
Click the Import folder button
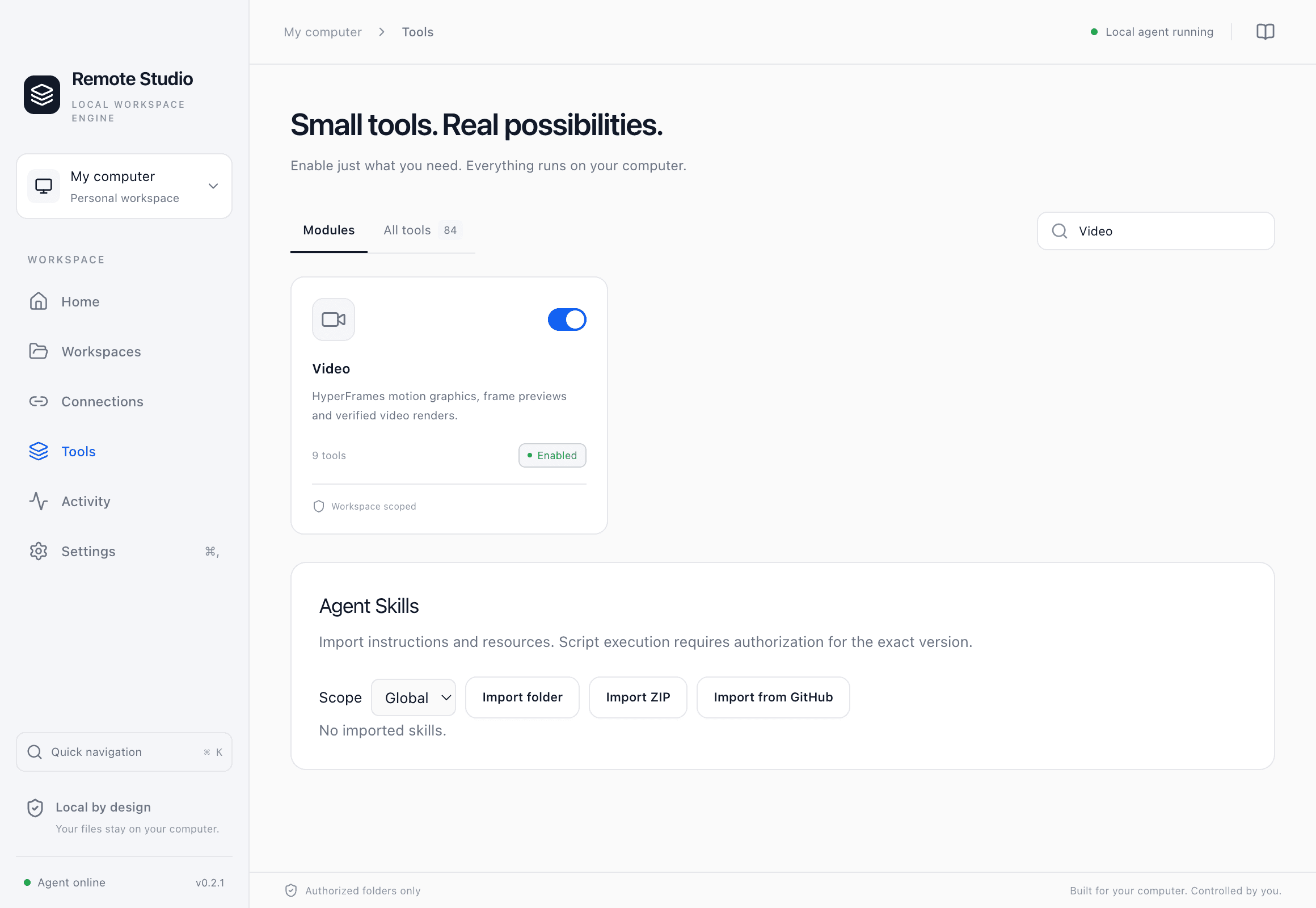point(522,697)
